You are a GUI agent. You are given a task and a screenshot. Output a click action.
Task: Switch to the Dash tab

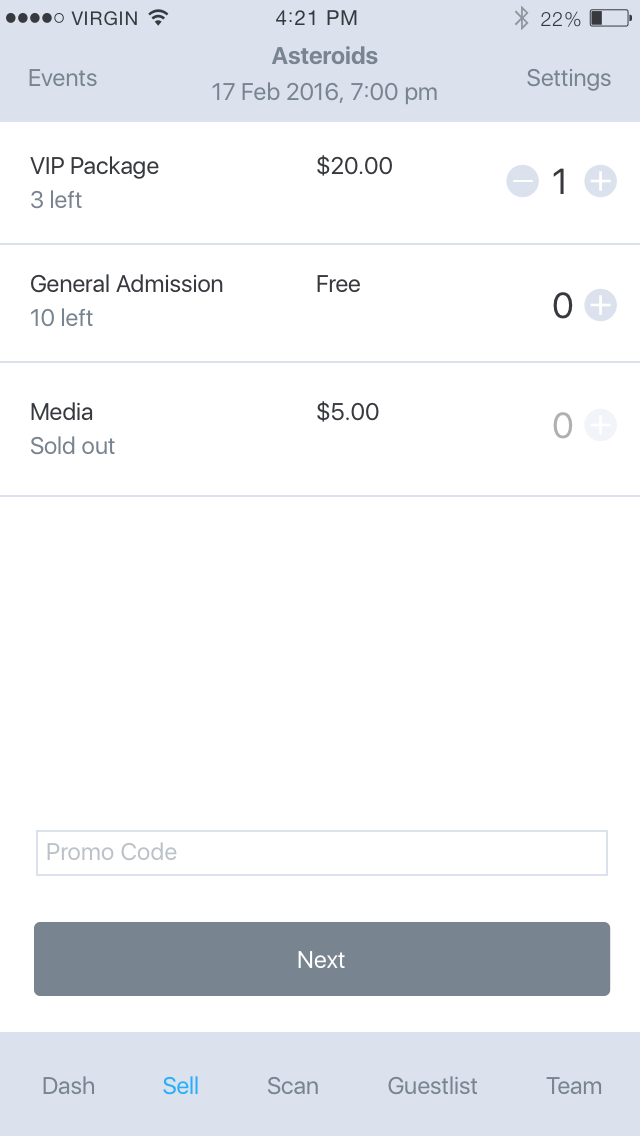68,1086
